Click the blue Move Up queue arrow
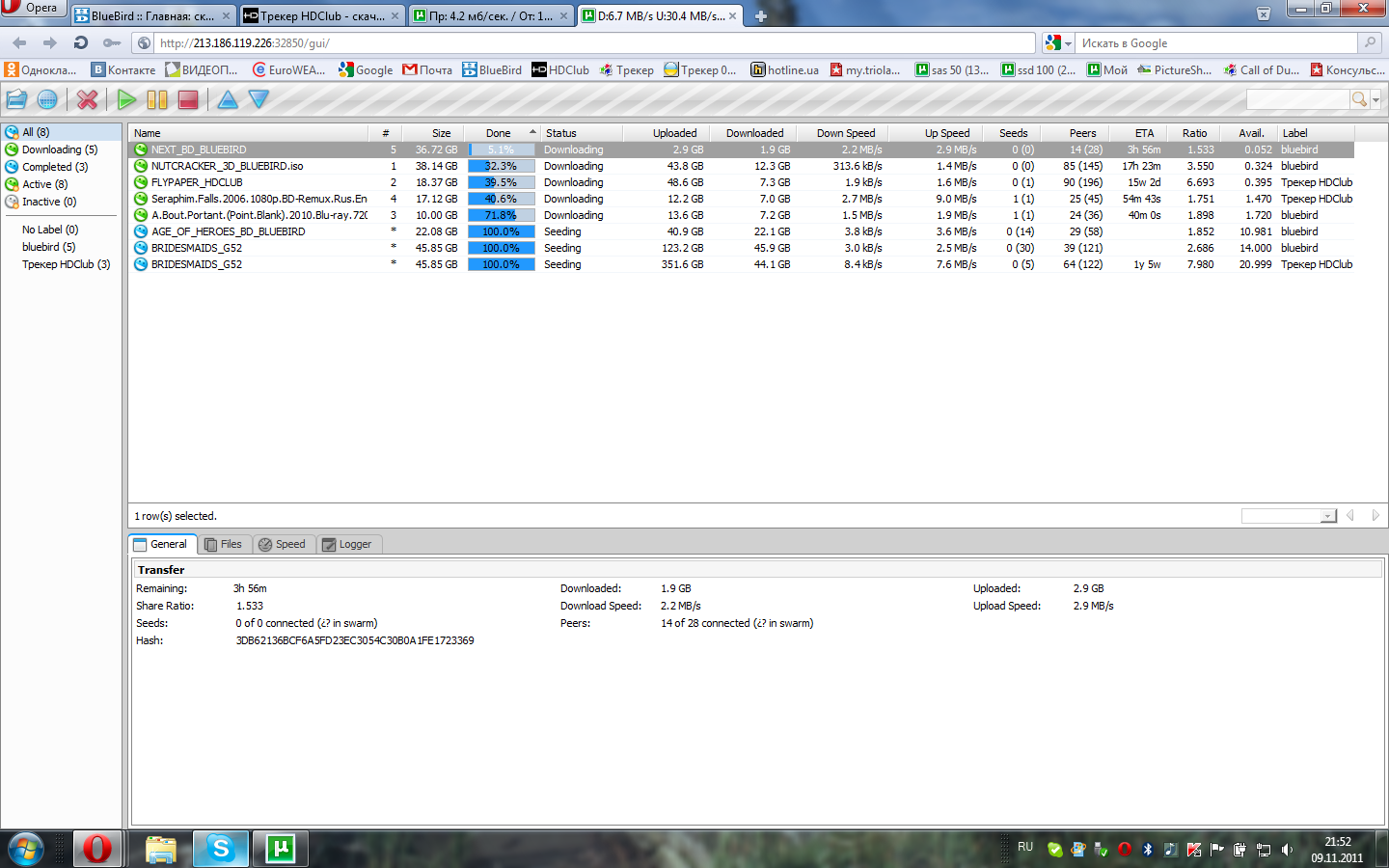Viewport: 1389px width, 868px height. [x=228, y=99]
